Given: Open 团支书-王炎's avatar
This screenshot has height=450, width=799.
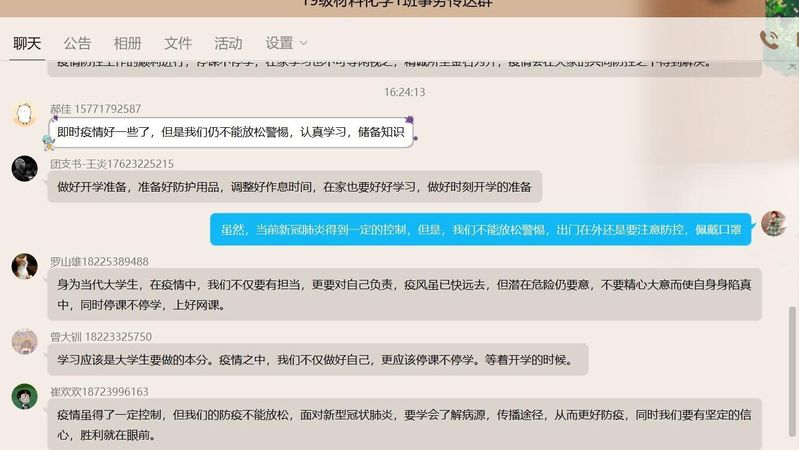Looking at the screenshot, I should pyautogui.click(x=24, y=168).
